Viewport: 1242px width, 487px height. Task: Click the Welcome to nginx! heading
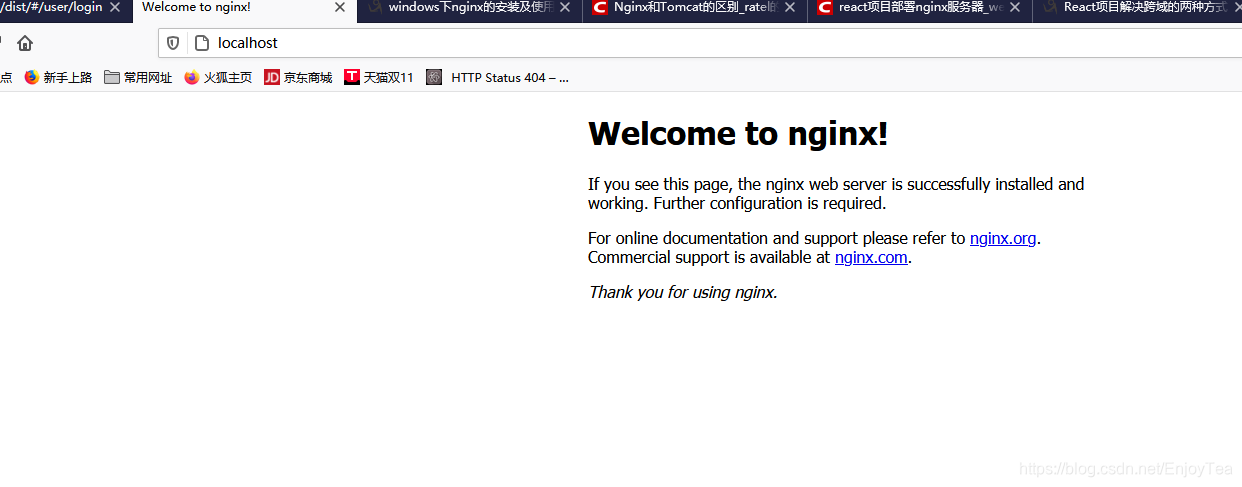[738, 133]
